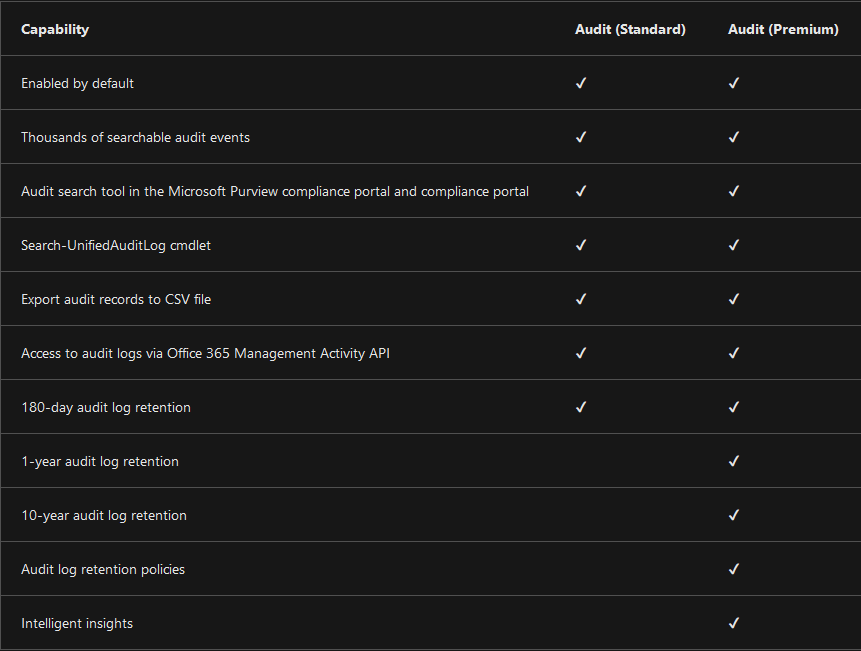861x651 pixels.
Task: Click the Audit log retention policies text
Action: 103,569
